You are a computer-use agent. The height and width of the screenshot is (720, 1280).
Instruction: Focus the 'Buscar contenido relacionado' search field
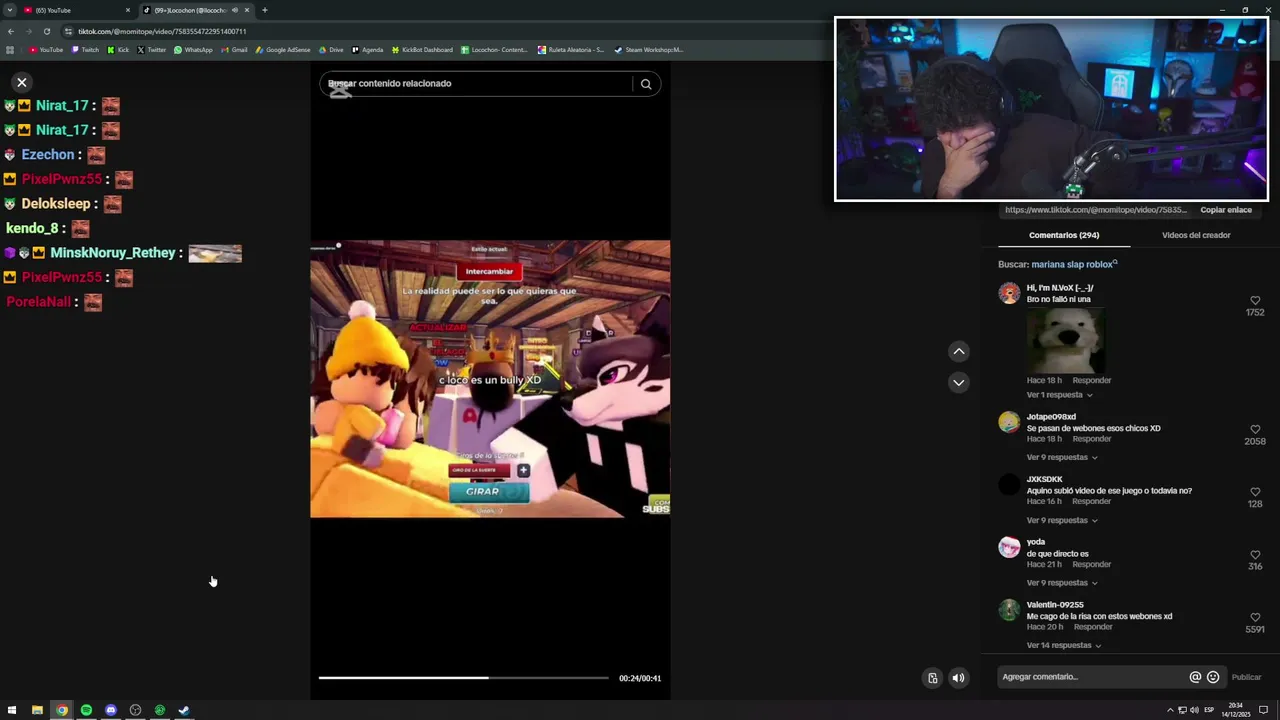(x=476, y=84)
